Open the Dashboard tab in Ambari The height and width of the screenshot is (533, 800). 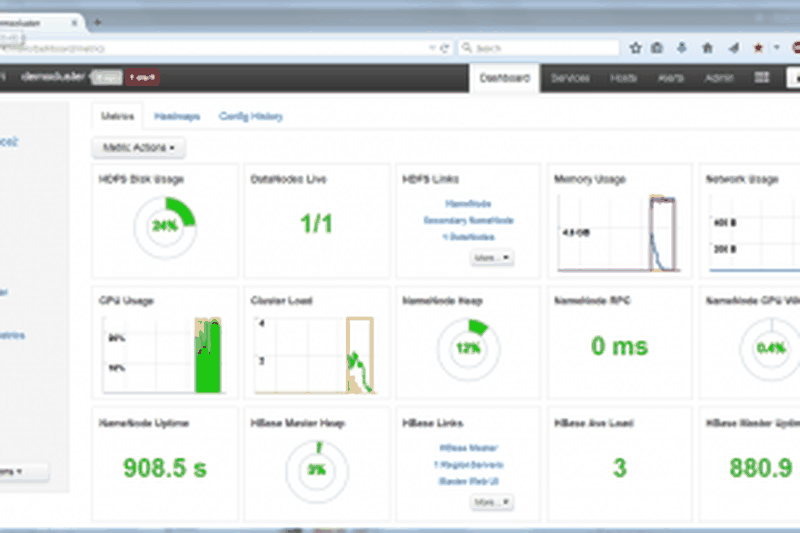point(505,78)
